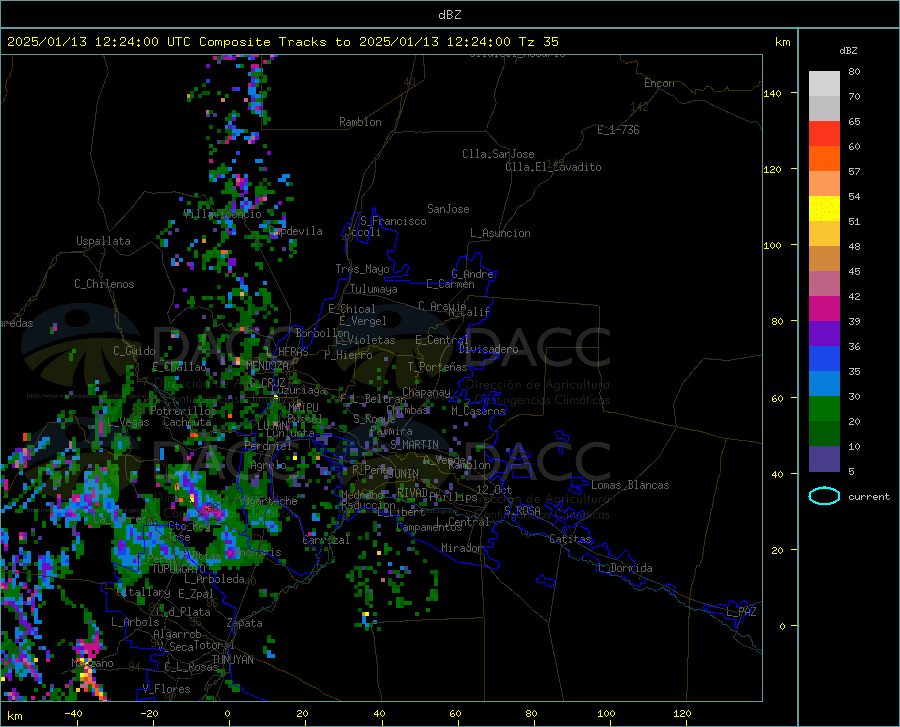This screenshot has height=727, width=900.
Task: Click the L_PAZ place label
Action: 741,612
